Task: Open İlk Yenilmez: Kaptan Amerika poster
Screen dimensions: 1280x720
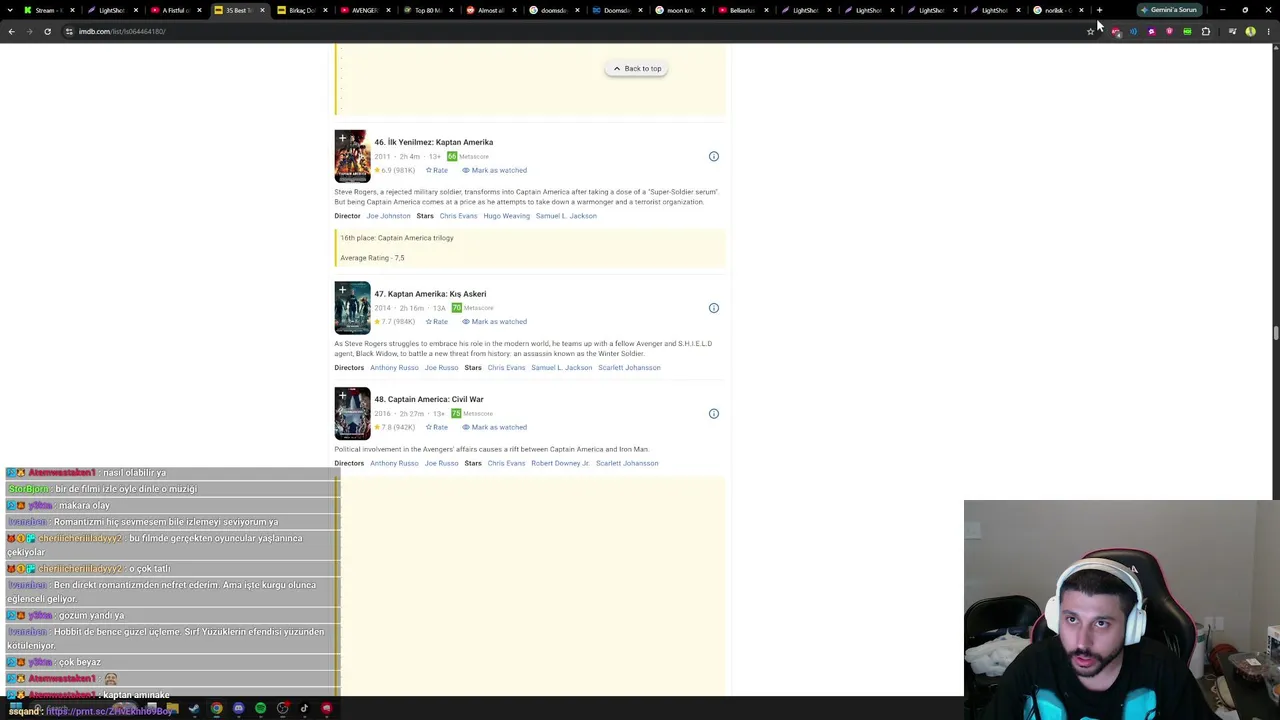Action: 352,156
